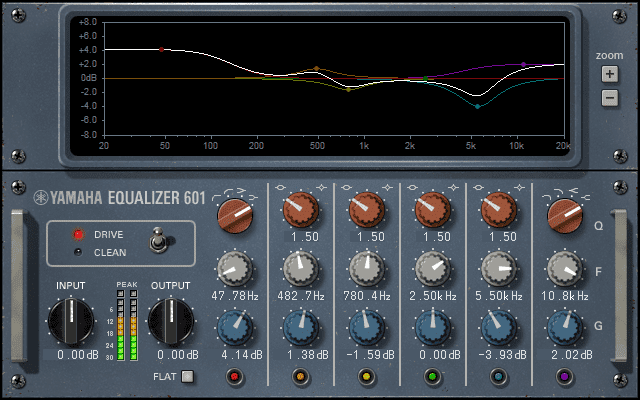Click the -1.59dB gain value
This screenshot has height=400, width=640.
pos(370,355)
